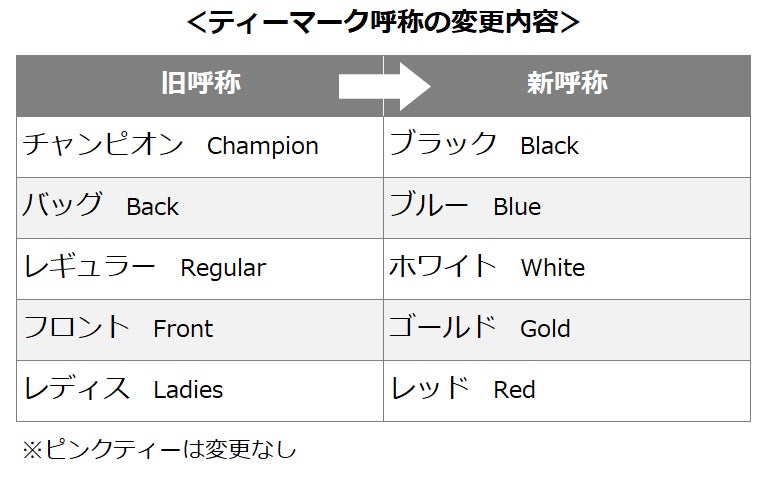
Task: Select the バッグ Back cell
Action: point(200,208)
